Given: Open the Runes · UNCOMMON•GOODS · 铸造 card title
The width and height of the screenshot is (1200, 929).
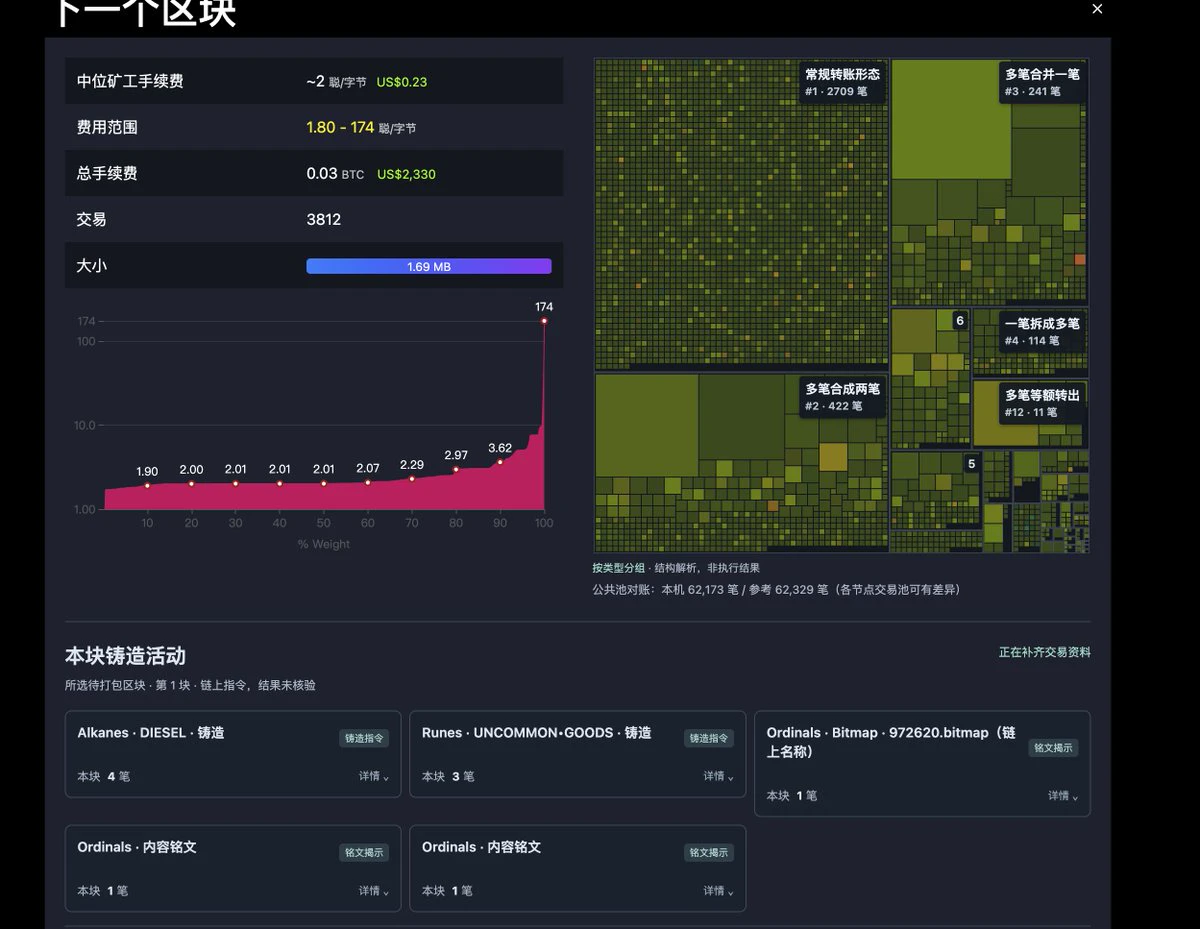Looking at the screenshot, I should [537, 733].
